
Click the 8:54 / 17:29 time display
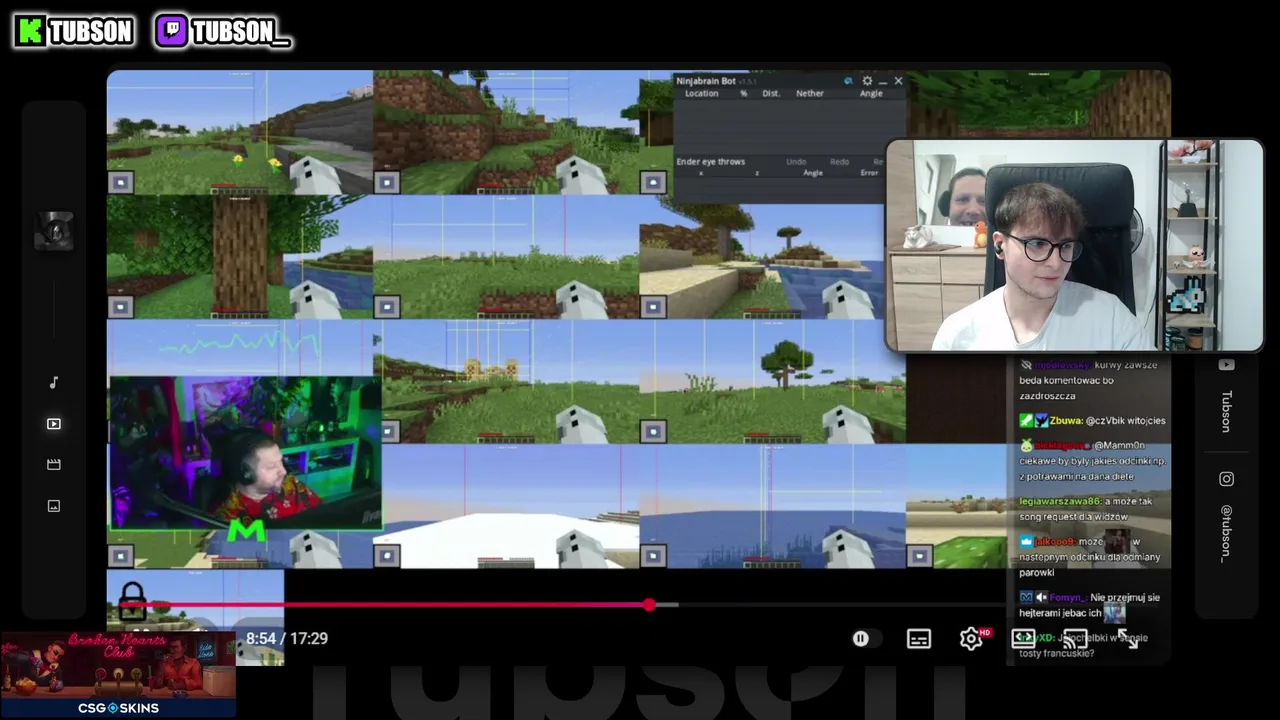click(x=287, y=638)
